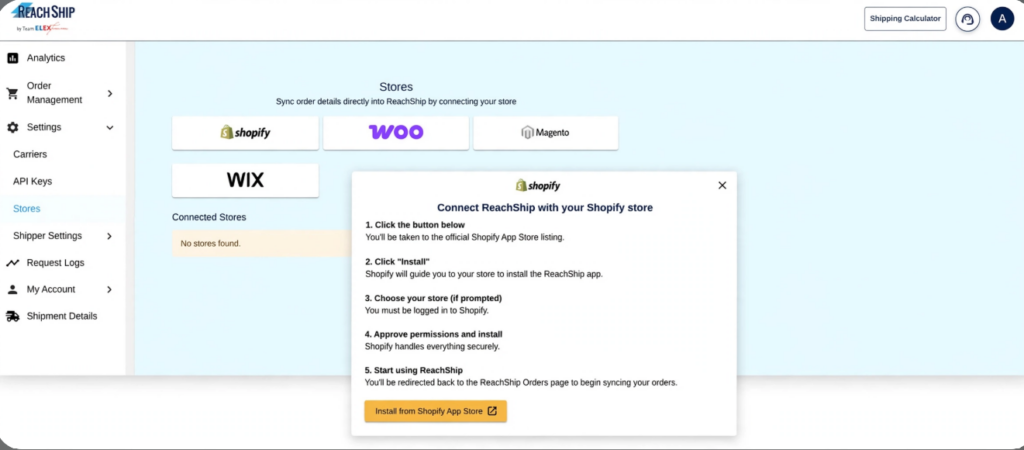Open the user avatar menu
Screen dimensions: 1024x450
click(1002, 19)
